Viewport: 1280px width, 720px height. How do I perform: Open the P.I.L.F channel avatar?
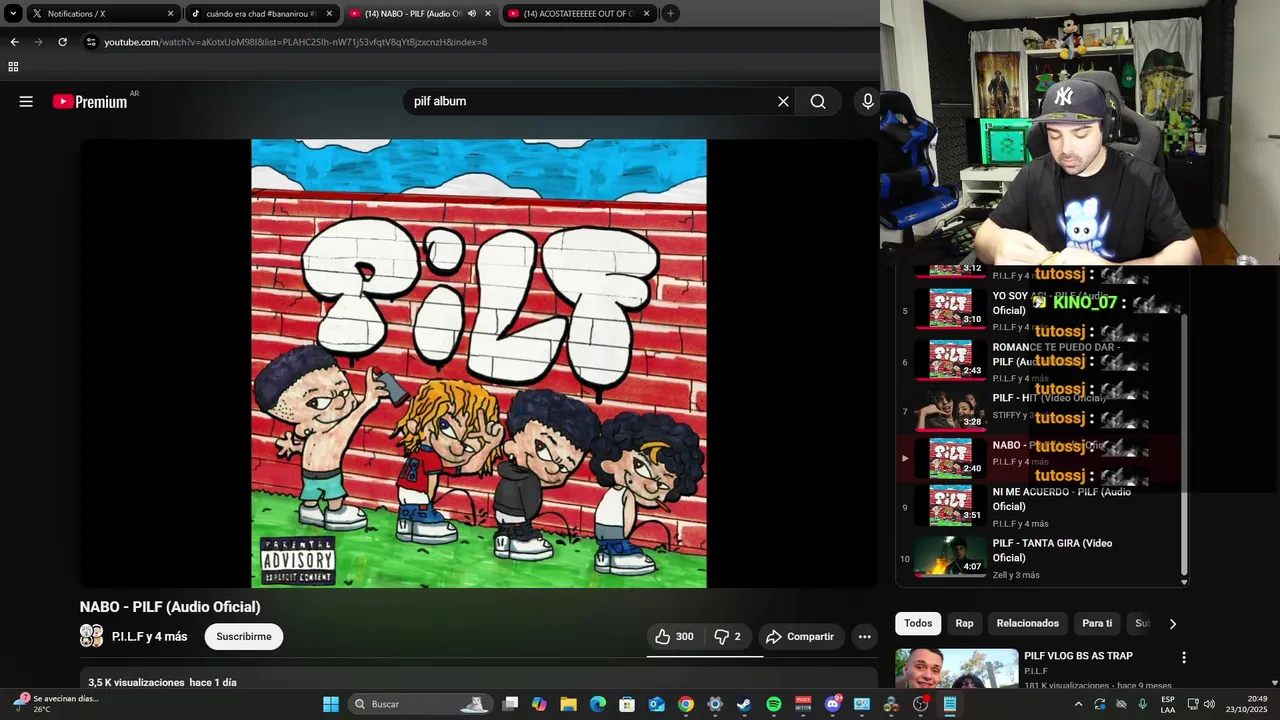click(x=91, y=636)
